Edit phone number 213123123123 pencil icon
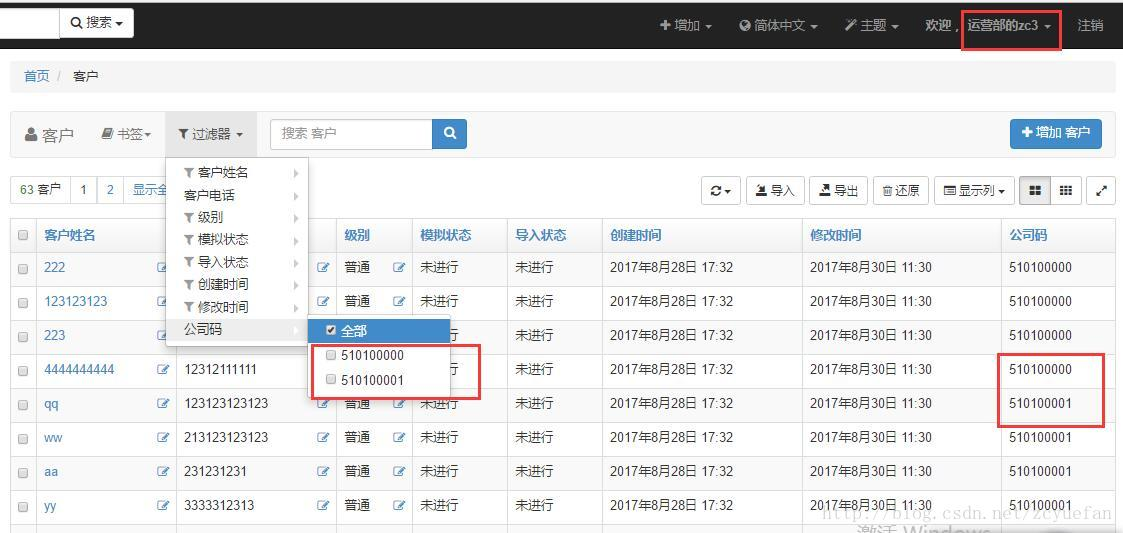Screen dimensions: 1123x533 tap(324, 438)
